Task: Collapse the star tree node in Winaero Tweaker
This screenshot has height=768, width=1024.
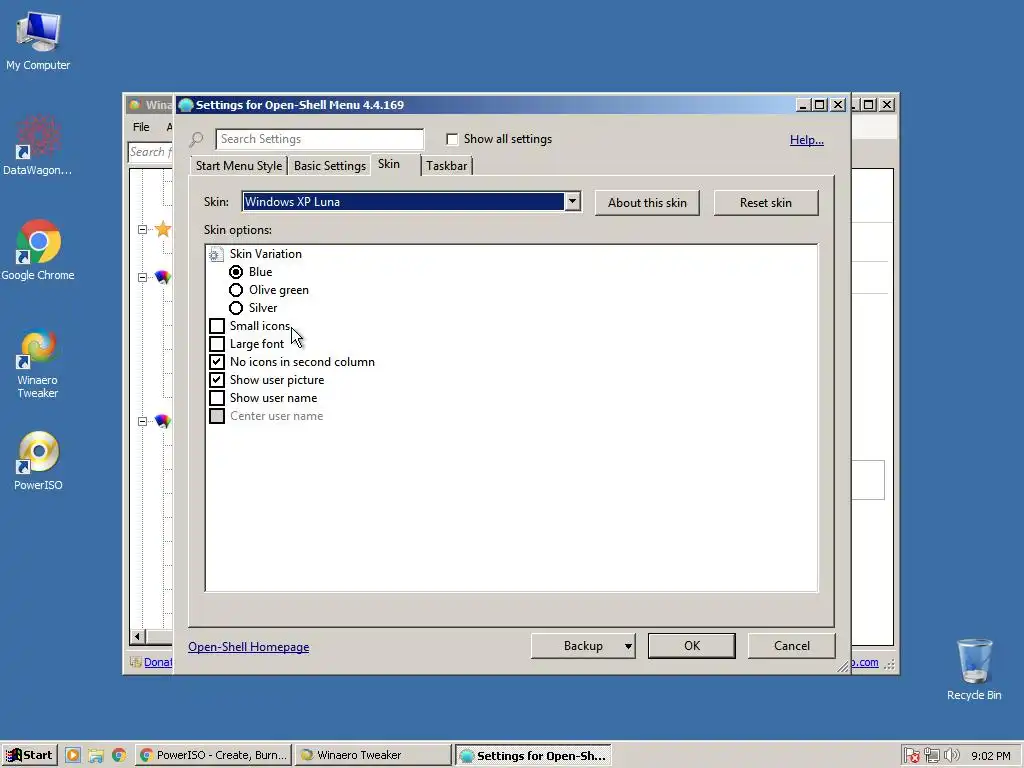Action: click(x=142, y=229)
